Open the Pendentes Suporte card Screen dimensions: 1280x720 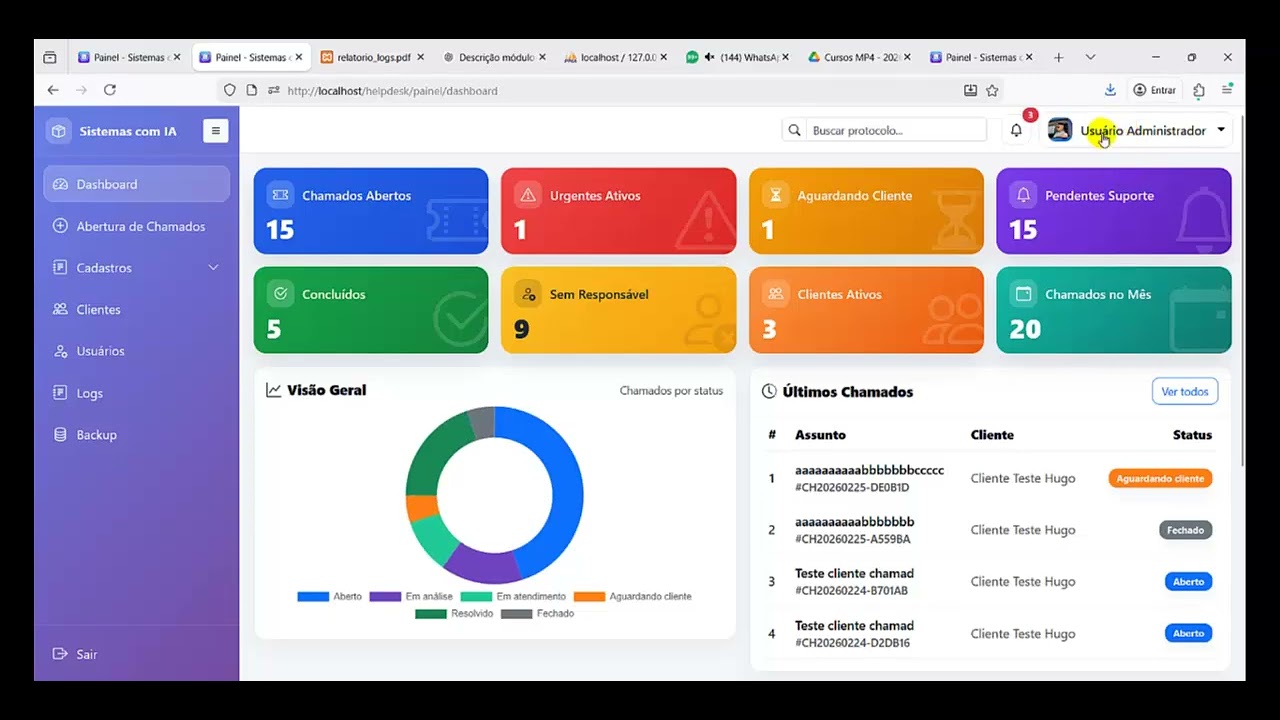(x=1114, y=211)
